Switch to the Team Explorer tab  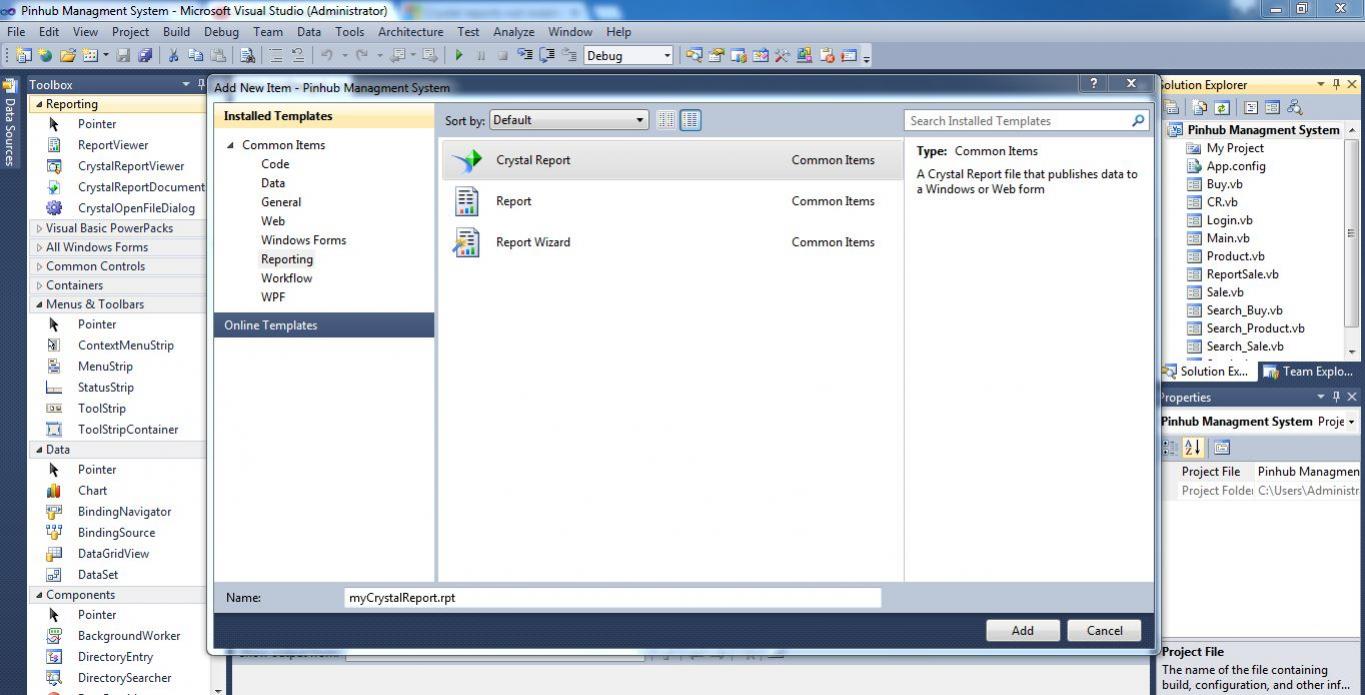[x=1308, y=371]
